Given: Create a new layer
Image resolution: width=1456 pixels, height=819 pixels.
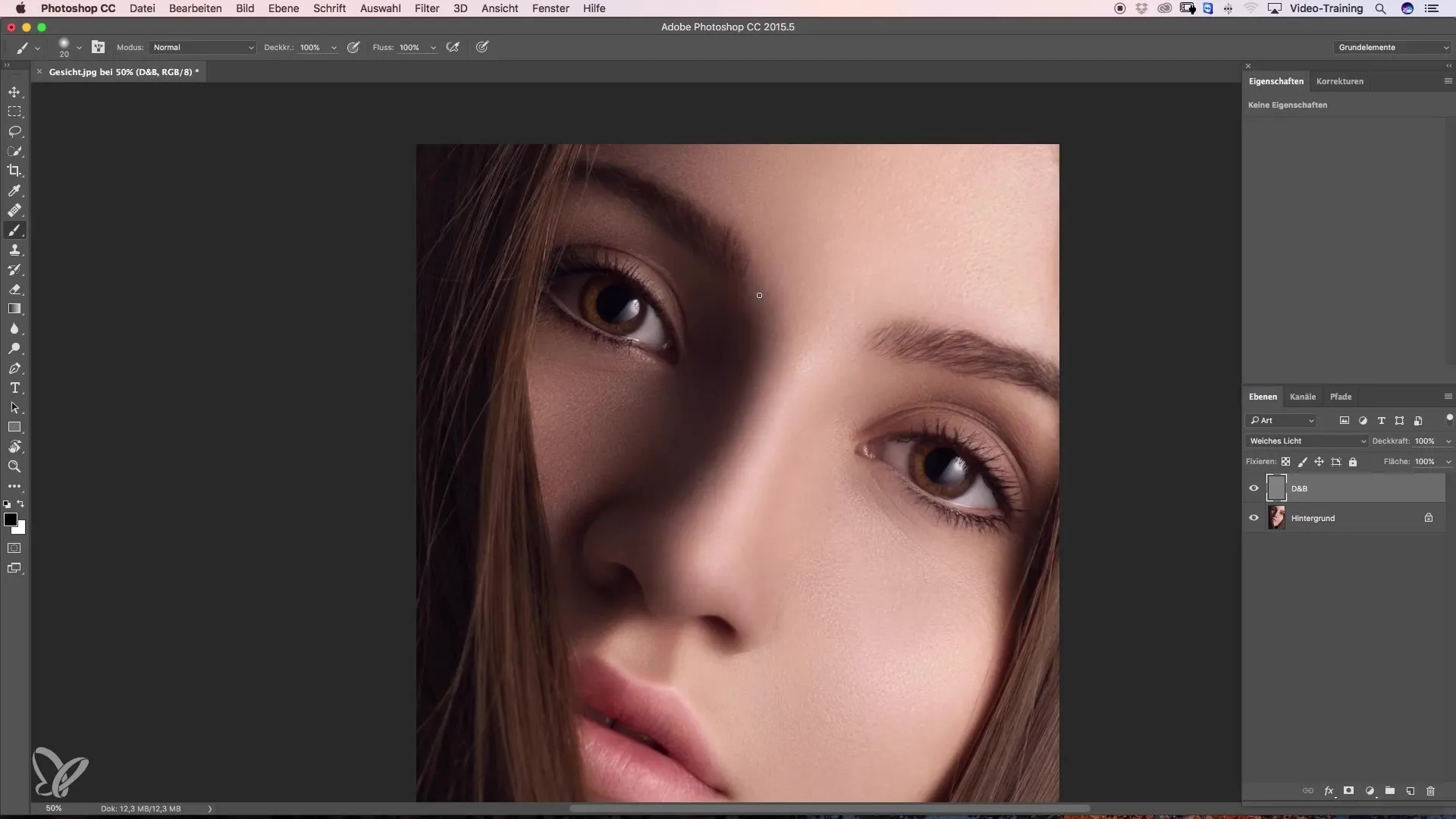Looking at the screenshot, I should pyautogui.click(x=1410, y=790).
